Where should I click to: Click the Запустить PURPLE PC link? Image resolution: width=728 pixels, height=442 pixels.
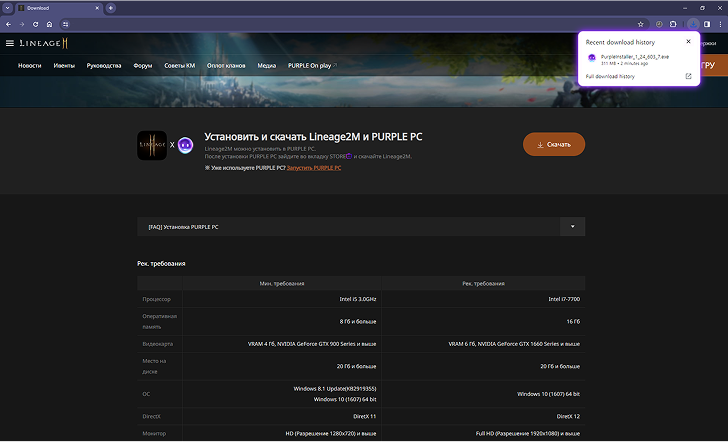[314, 168]
